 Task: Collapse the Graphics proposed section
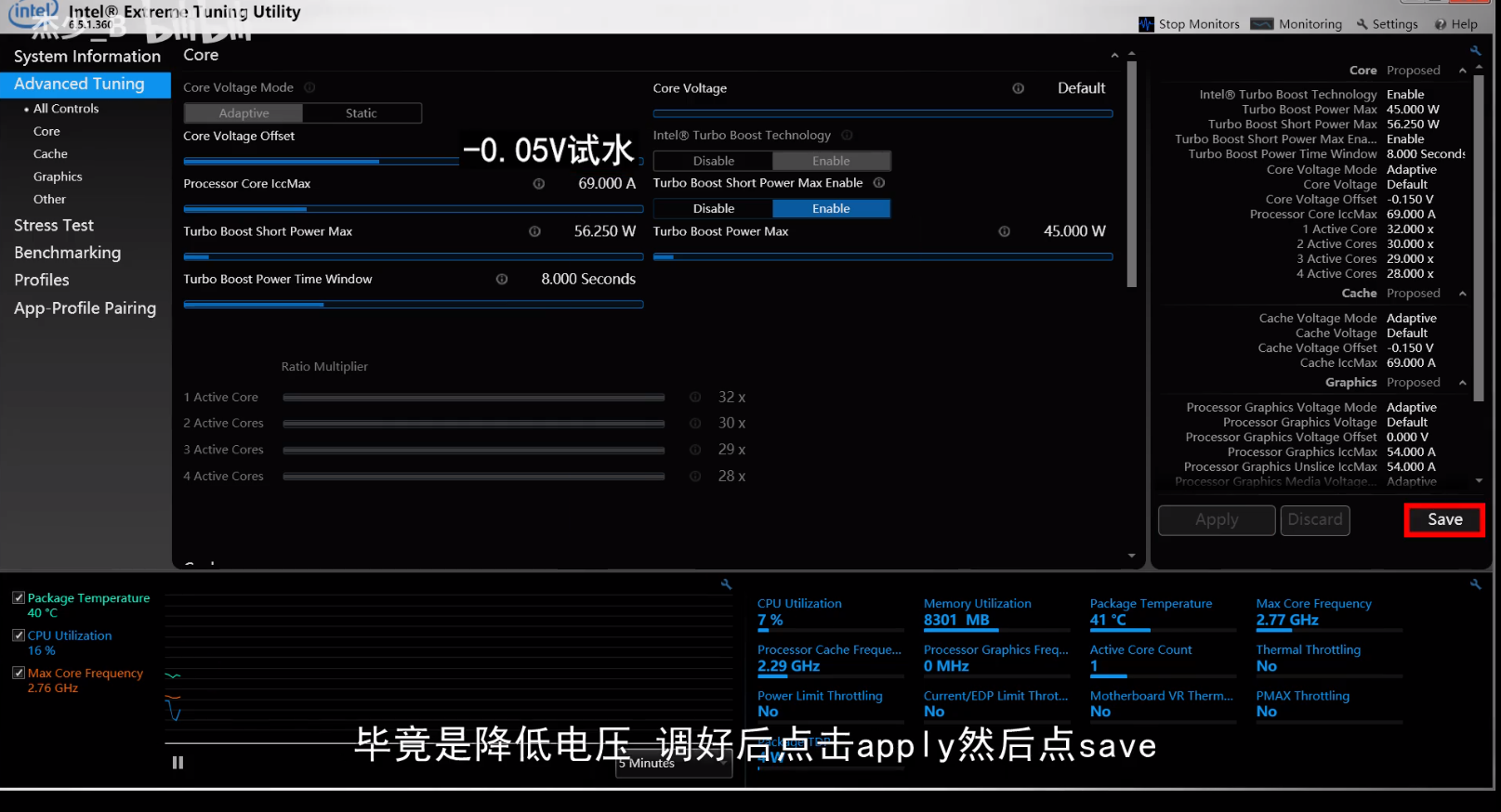(1462, 383)
